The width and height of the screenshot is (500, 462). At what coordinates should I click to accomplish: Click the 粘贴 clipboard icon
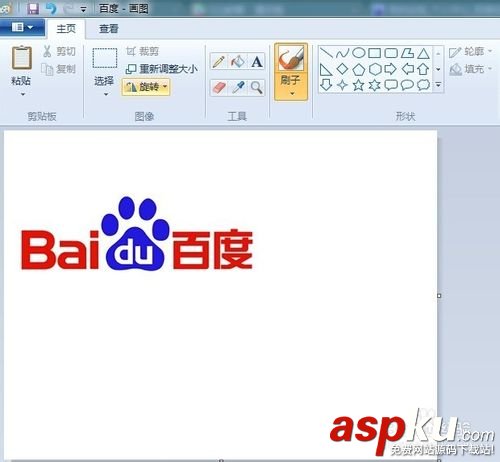[x=22, y=58]
